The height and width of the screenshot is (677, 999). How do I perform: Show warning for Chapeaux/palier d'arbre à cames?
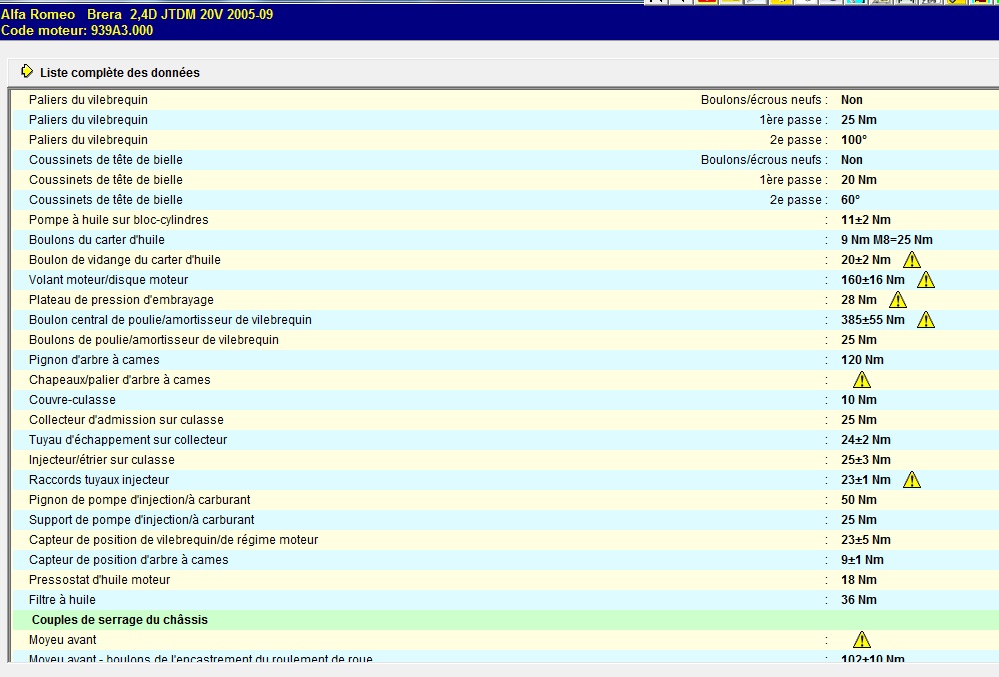861,380
